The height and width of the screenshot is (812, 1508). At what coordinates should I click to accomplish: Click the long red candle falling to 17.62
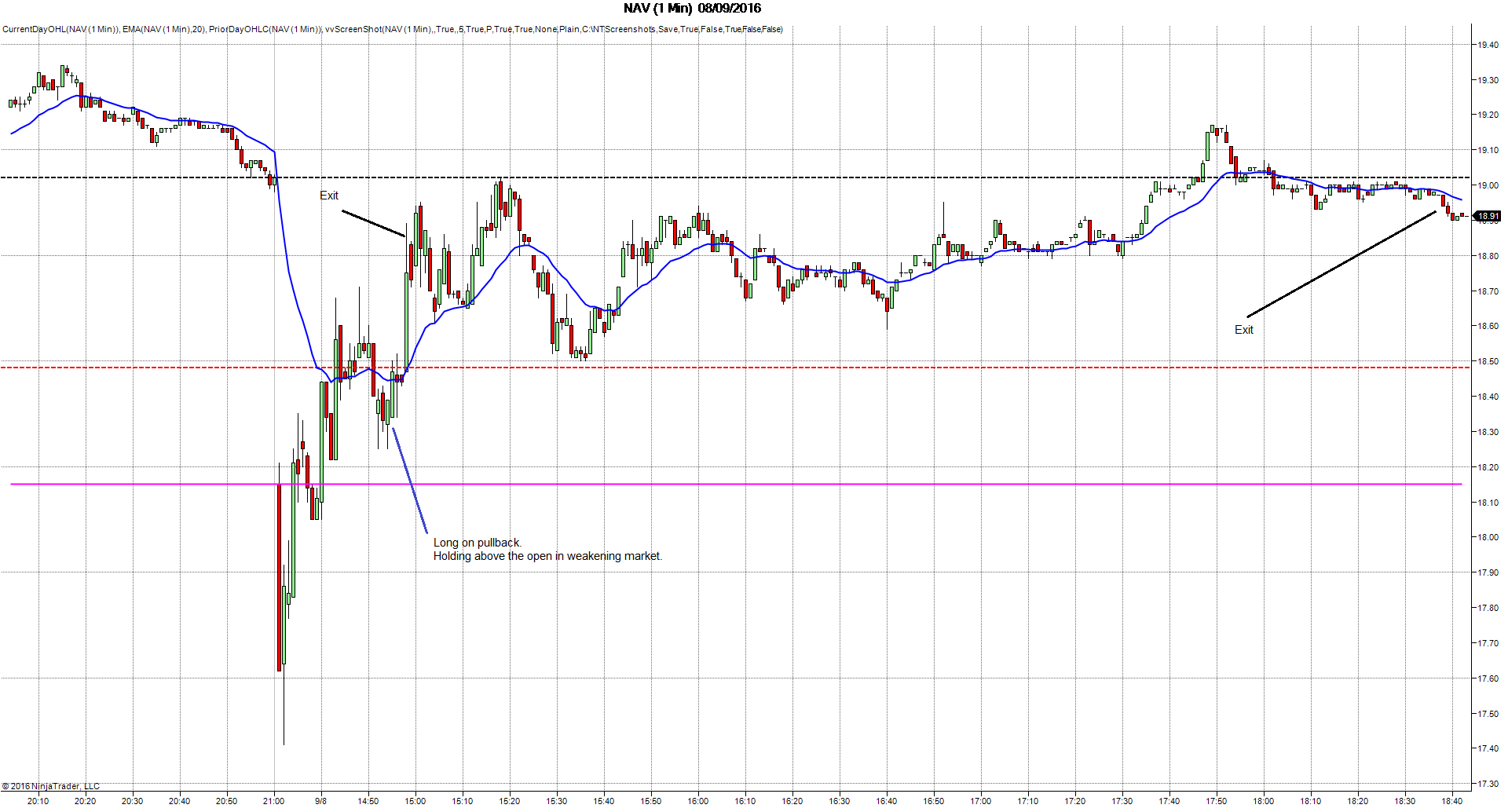[x=279, y=577]
